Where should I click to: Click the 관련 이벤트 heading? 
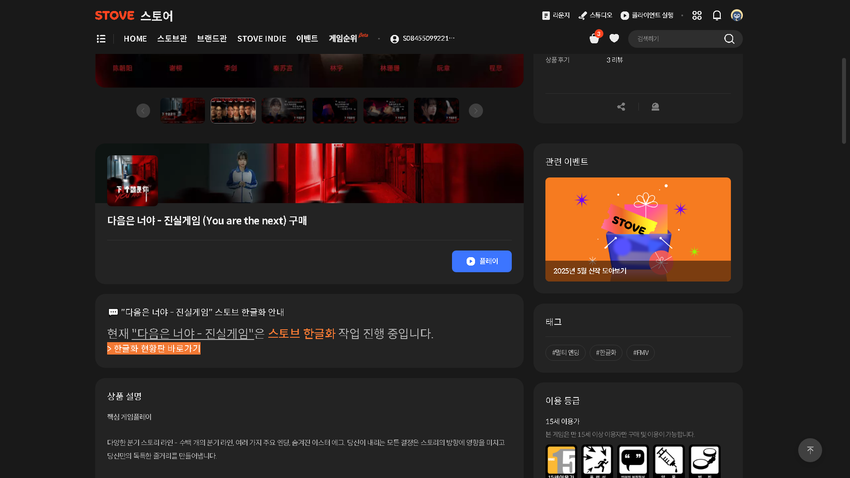[x=566, y=162]
